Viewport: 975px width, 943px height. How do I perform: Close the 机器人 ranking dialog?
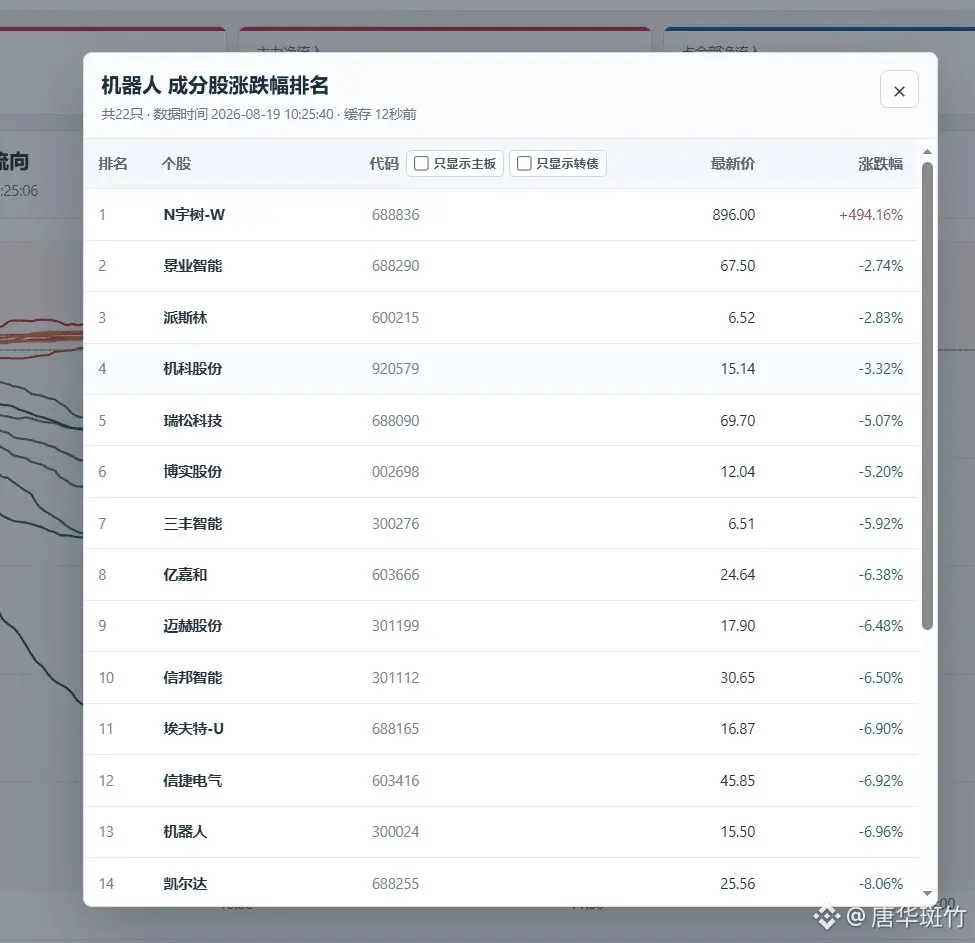click(899, 90)
